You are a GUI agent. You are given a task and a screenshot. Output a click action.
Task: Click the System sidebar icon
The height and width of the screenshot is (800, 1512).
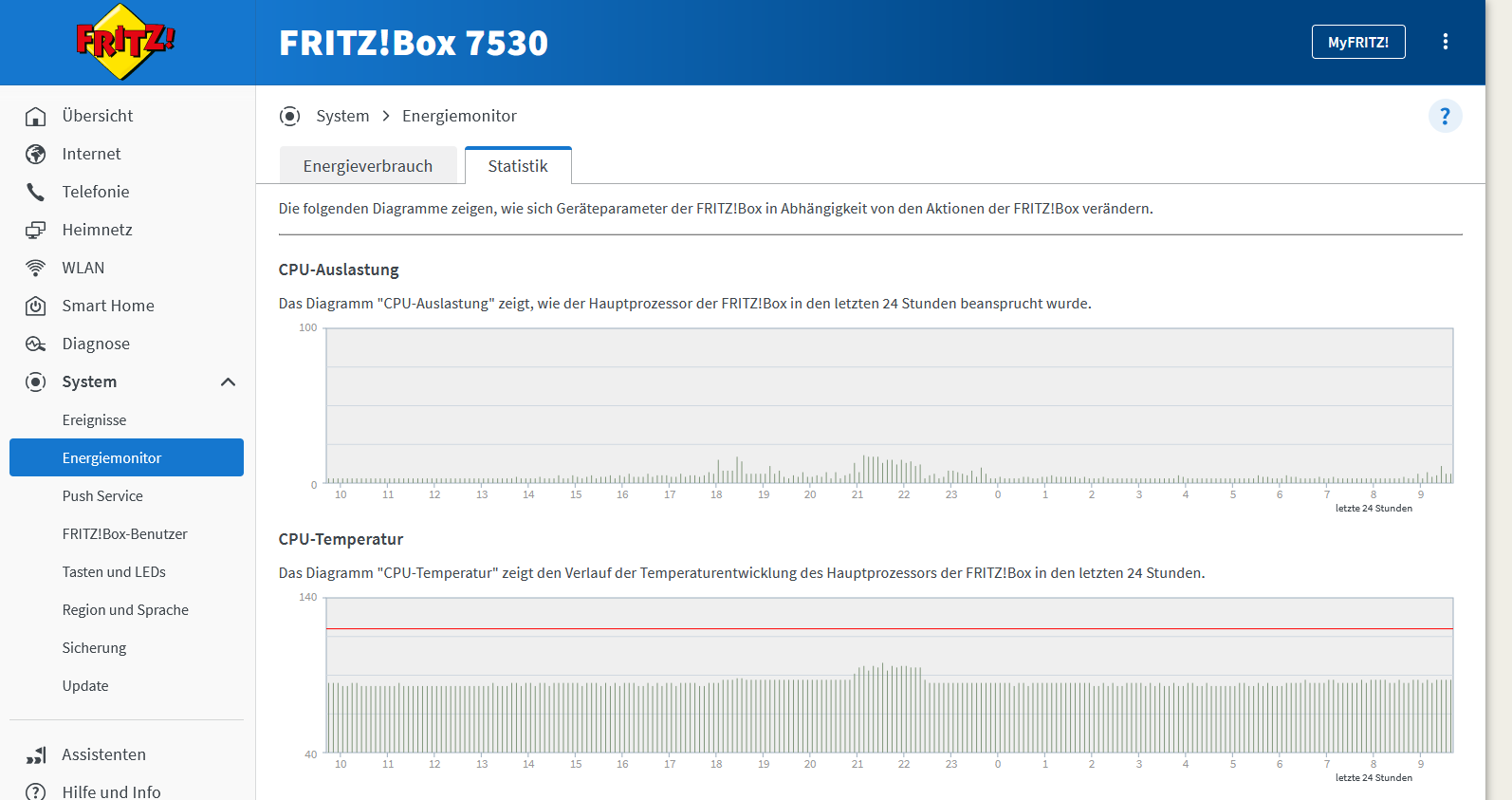tap(35, 381)
